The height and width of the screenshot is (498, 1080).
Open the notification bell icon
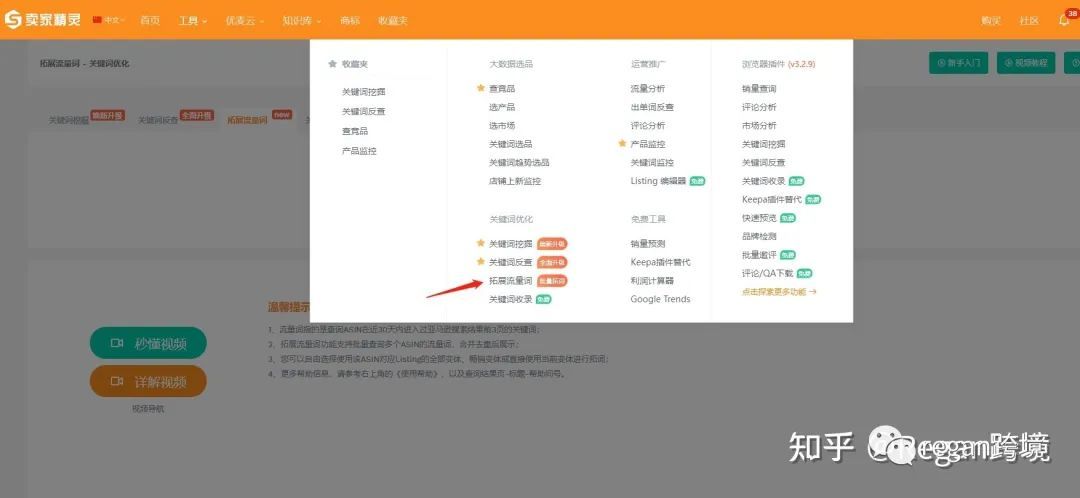coord(1064,21)
